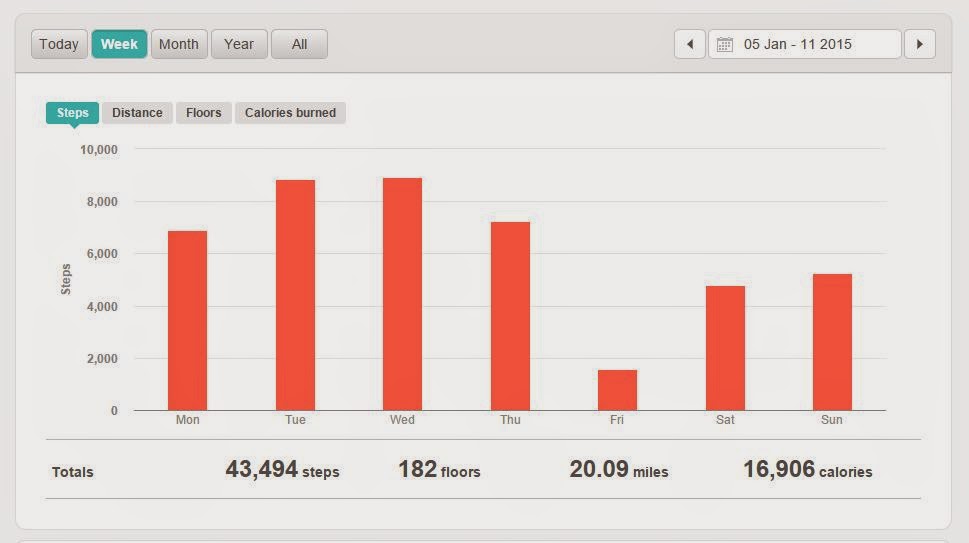Click the Thursday steps bar

click(x=510, y=316)
